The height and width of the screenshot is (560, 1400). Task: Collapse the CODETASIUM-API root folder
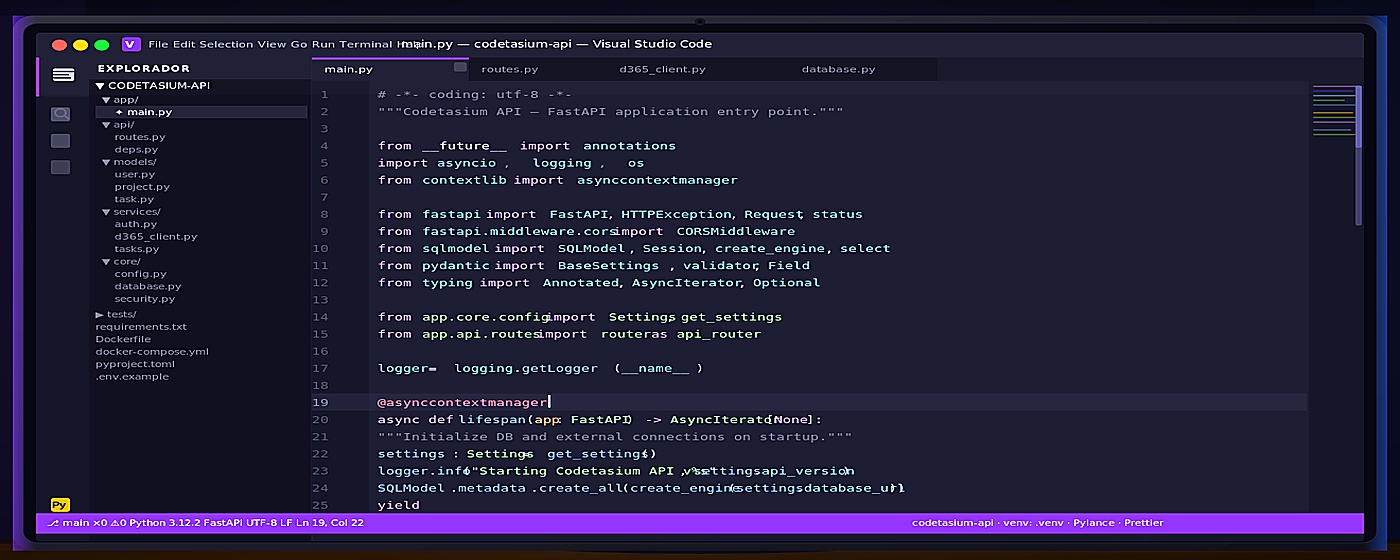[100, 86]
